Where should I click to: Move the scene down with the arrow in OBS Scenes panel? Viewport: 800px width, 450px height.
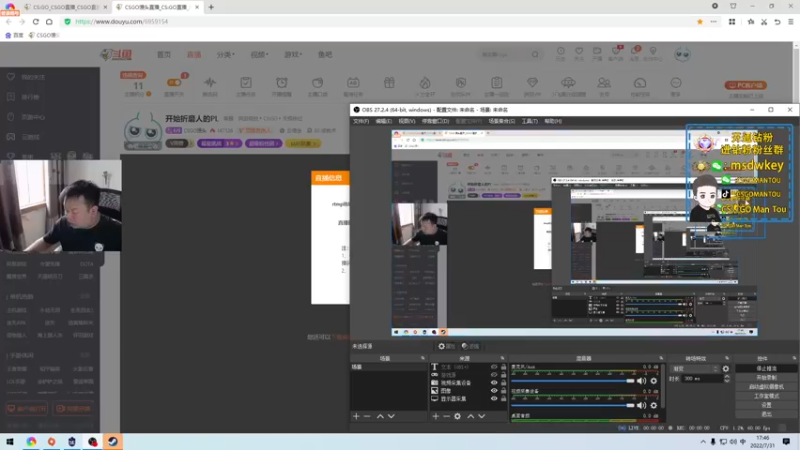[x=391, y=416]
